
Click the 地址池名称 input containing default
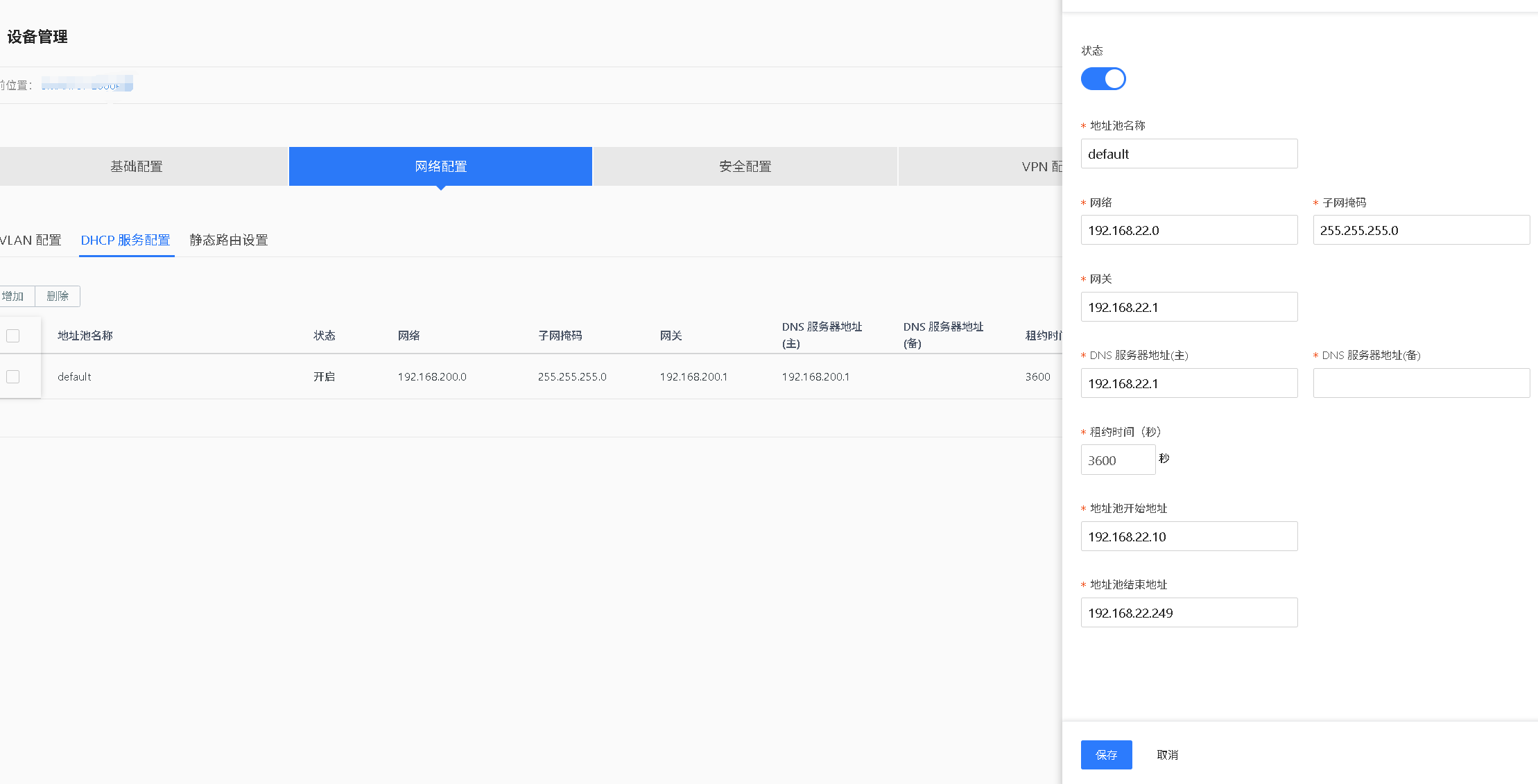[1189, 154]
